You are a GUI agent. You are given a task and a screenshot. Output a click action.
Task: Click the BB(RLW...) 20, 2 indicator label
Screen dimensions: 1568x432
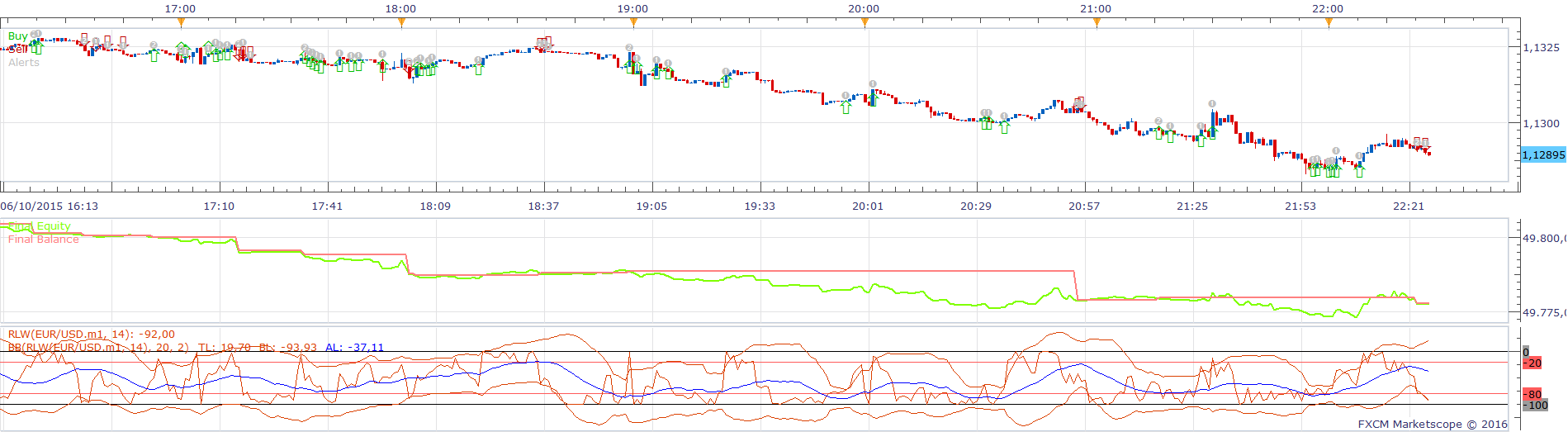tap(98, 348)
